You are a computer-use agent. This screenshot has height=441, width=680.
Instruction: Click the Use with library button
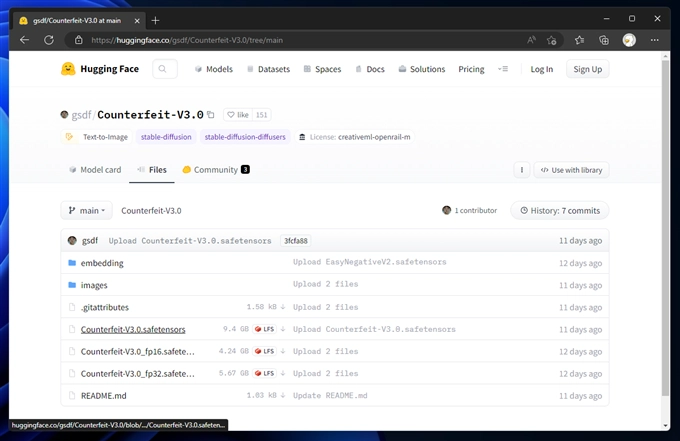[x=572, y=170]
